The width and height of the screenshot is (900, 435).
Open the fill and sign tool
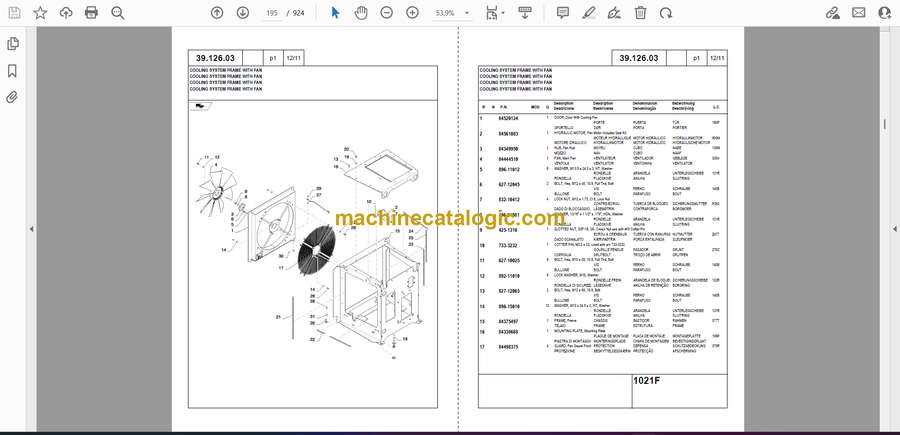[614, 13]
